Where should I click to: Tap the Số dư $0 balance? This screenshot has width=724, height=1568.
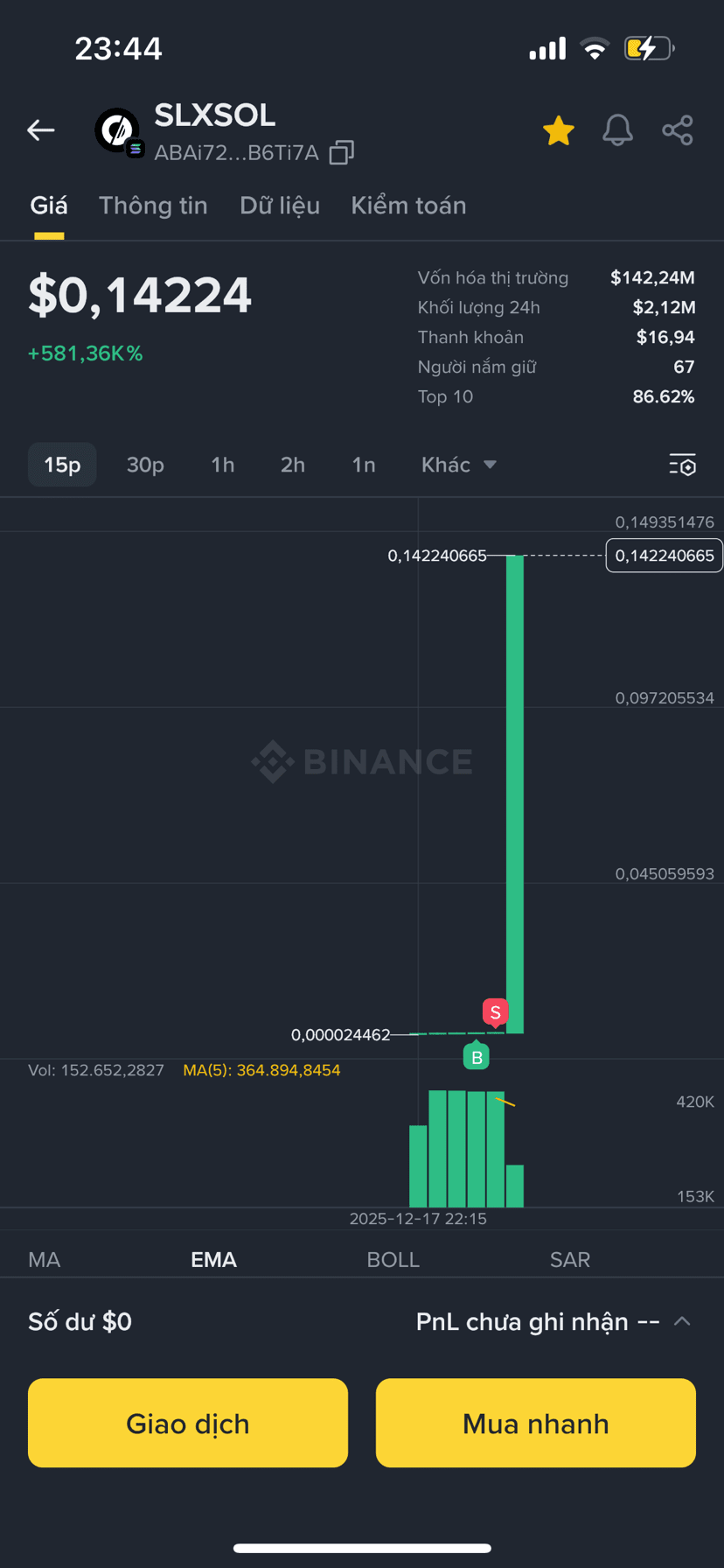pyautogui.click(x=80, y=1321)
